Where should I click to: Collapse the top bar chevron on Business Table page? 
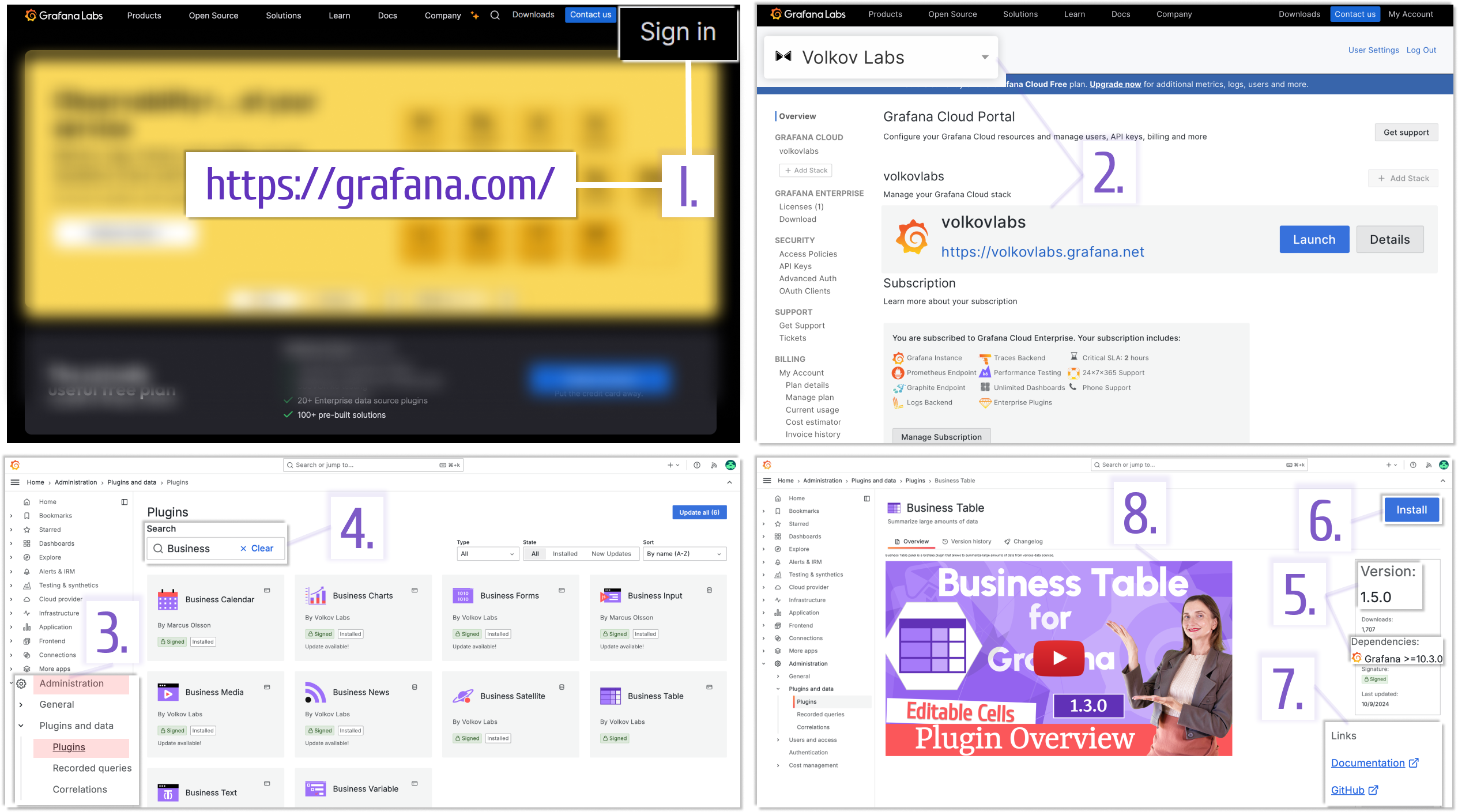coord(1443,481)
